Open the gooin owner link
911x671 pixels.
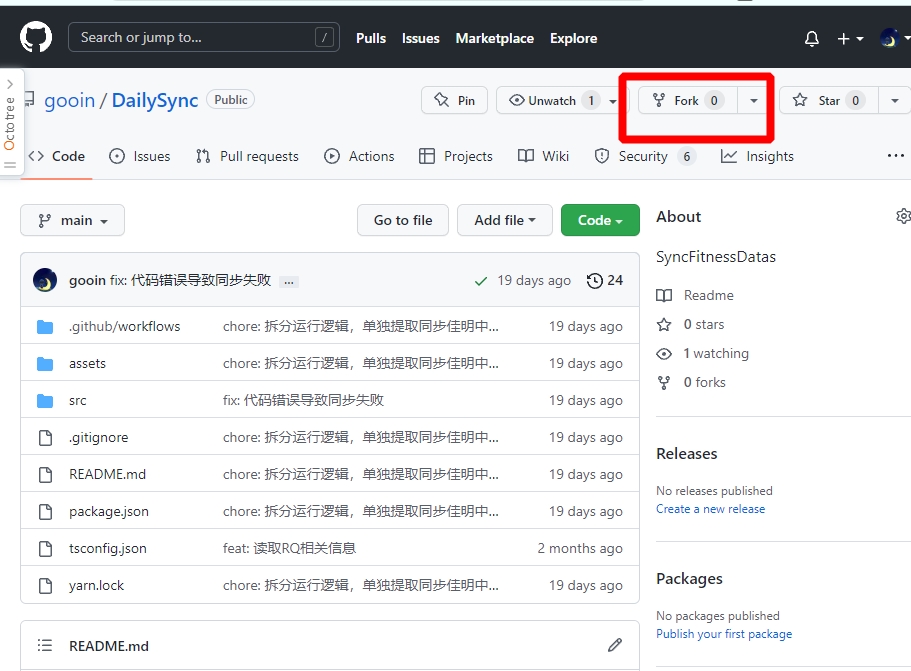tap(69, 101)
